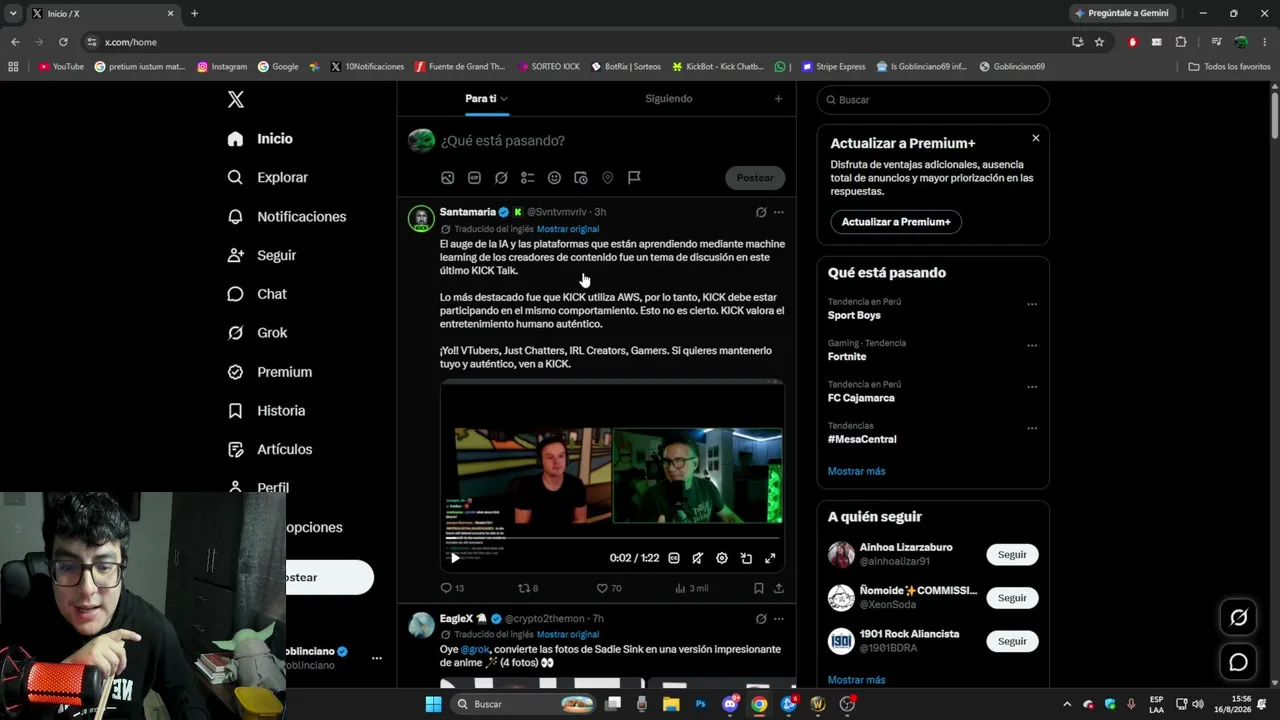Open the floating chat messages button
The image size is (1280, 720).
pyautogui.click(x=1238, y=662)
